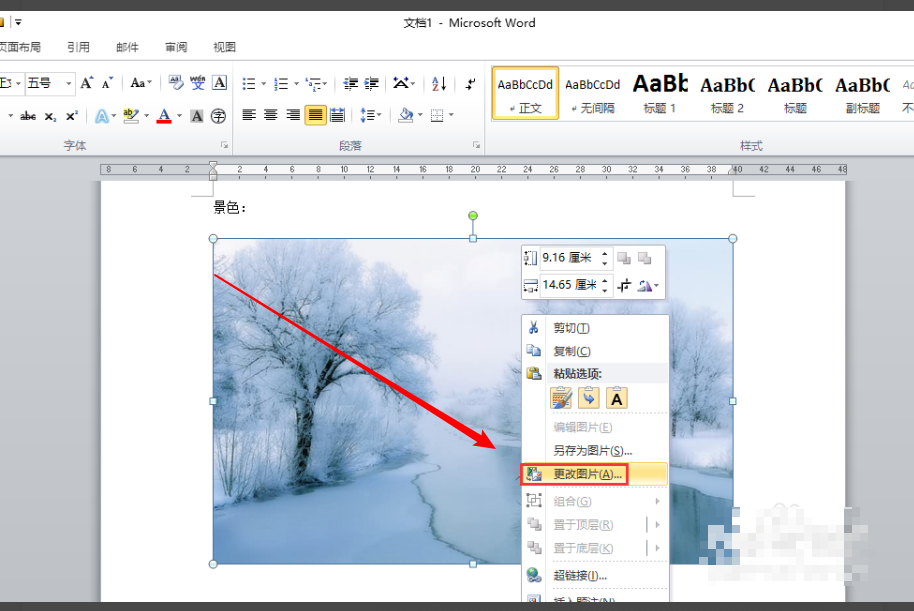Click the Grow Font icon
914x611 pixels.
pyautogui.click(x=86, y=83)
